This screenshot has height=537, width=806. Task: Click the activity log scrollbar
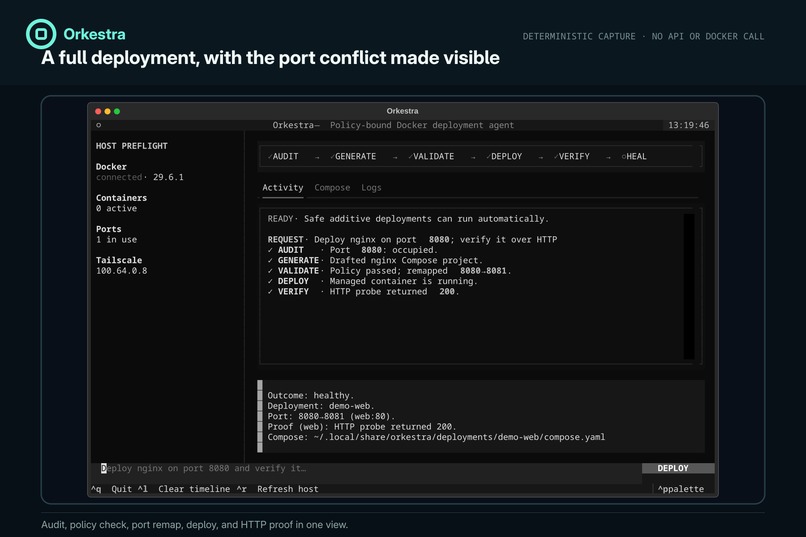(x=689, y=286)
